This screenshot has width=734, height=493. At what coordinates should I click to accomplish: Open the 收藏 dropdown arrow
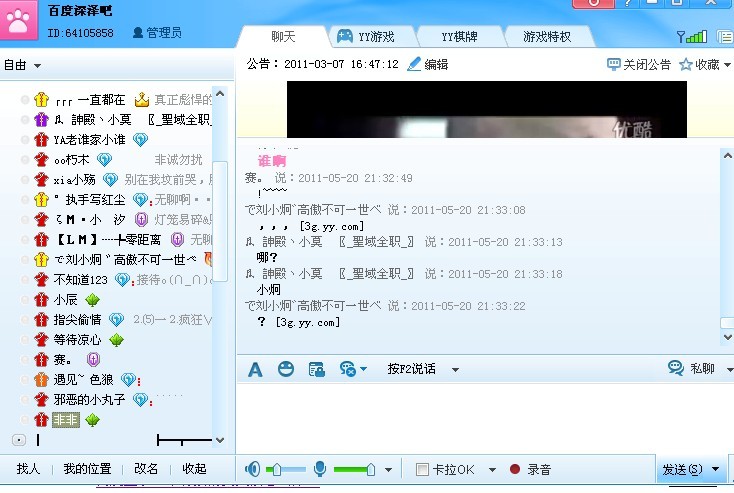(727, 65)
